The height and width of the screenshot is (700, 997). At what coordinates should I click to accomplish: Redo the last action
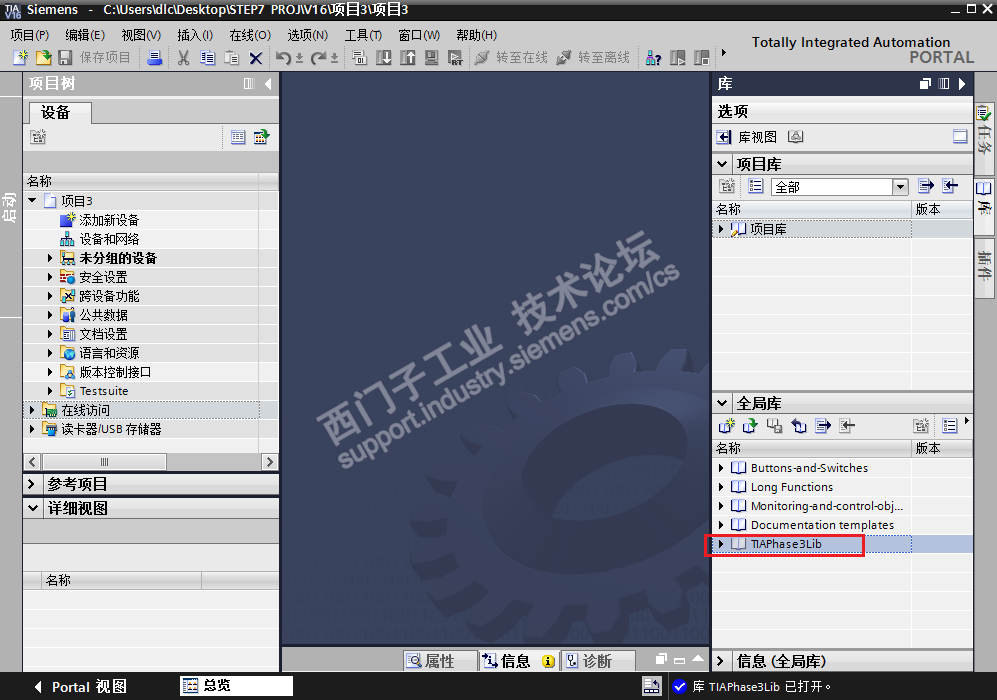pyautogui.click(x=318, y=58)
